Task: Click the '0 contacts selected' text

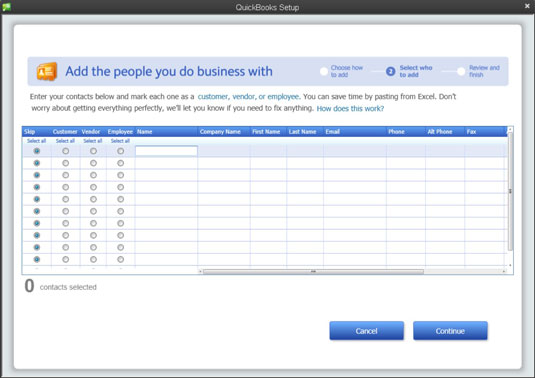Action: pyautogui.click(x=61, y=286)
